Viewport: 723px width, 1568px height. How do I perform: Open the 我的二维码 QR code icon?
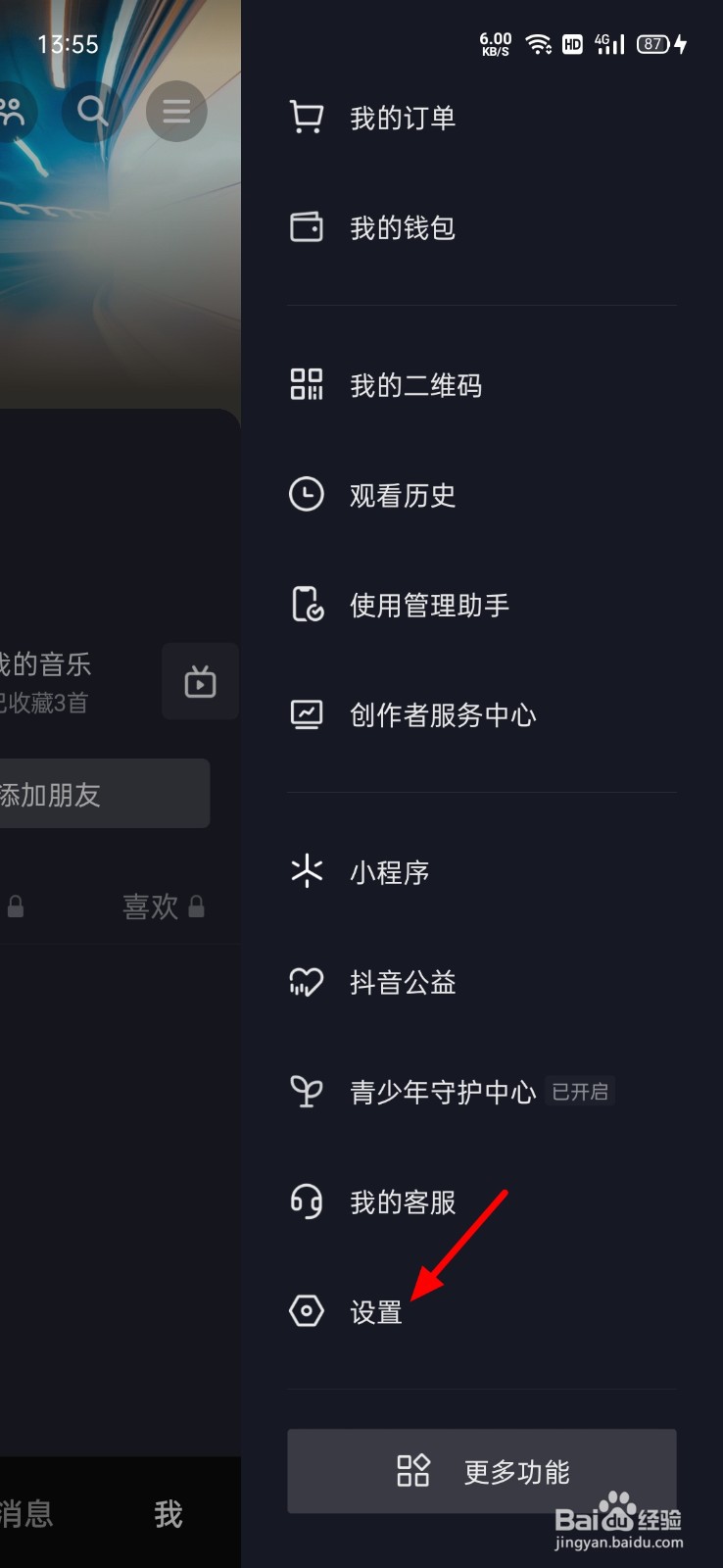tap(307, 384)
